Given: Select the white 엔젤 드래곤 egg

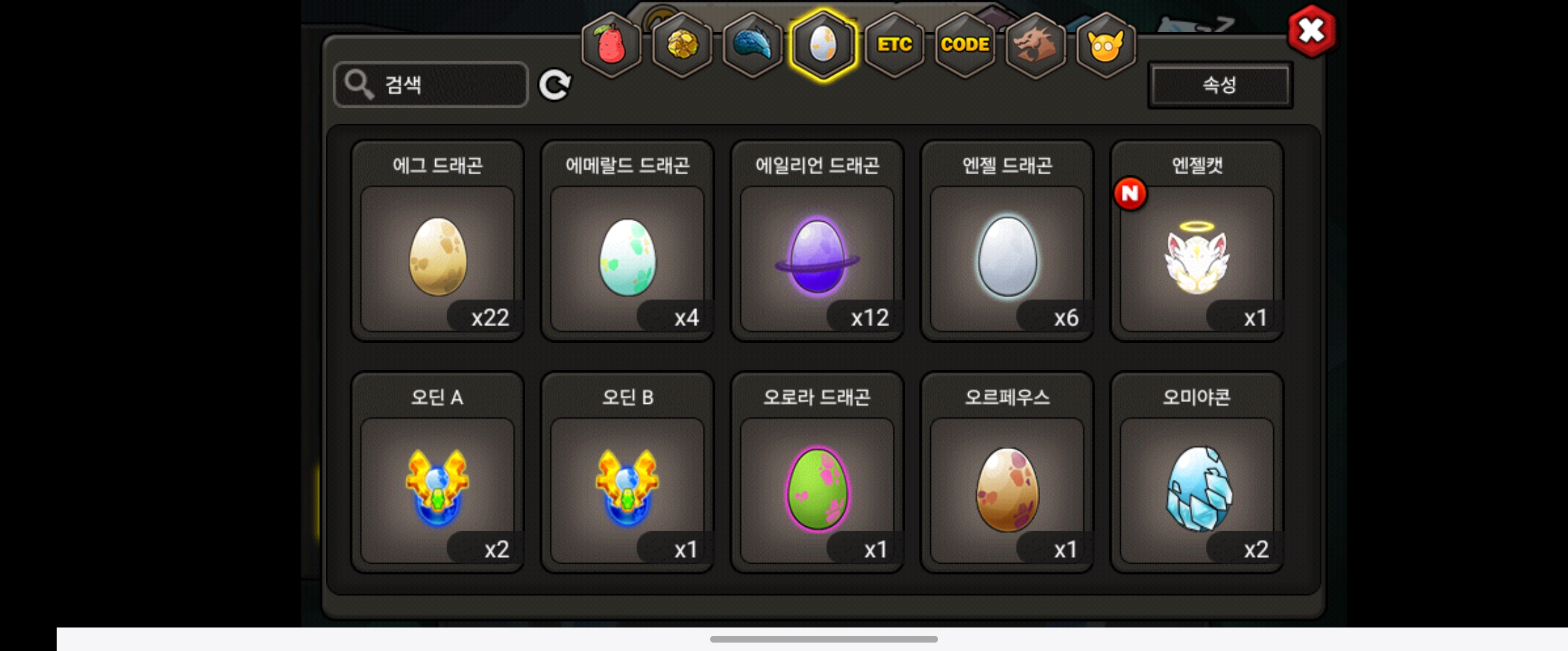Looking at the screenshot, I should 1007,241.
